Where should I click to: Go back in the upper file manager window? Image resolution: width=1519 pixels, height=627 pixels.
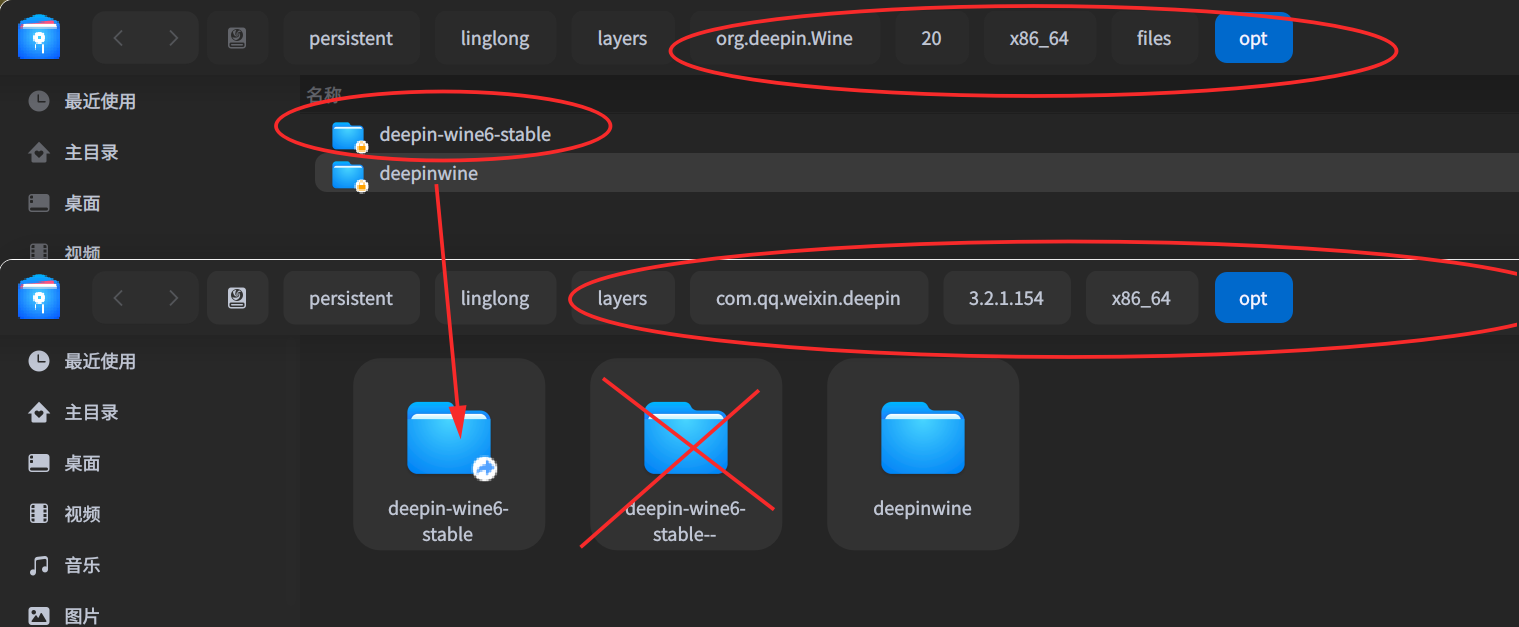pyautogui.click(x=119, y=38)
